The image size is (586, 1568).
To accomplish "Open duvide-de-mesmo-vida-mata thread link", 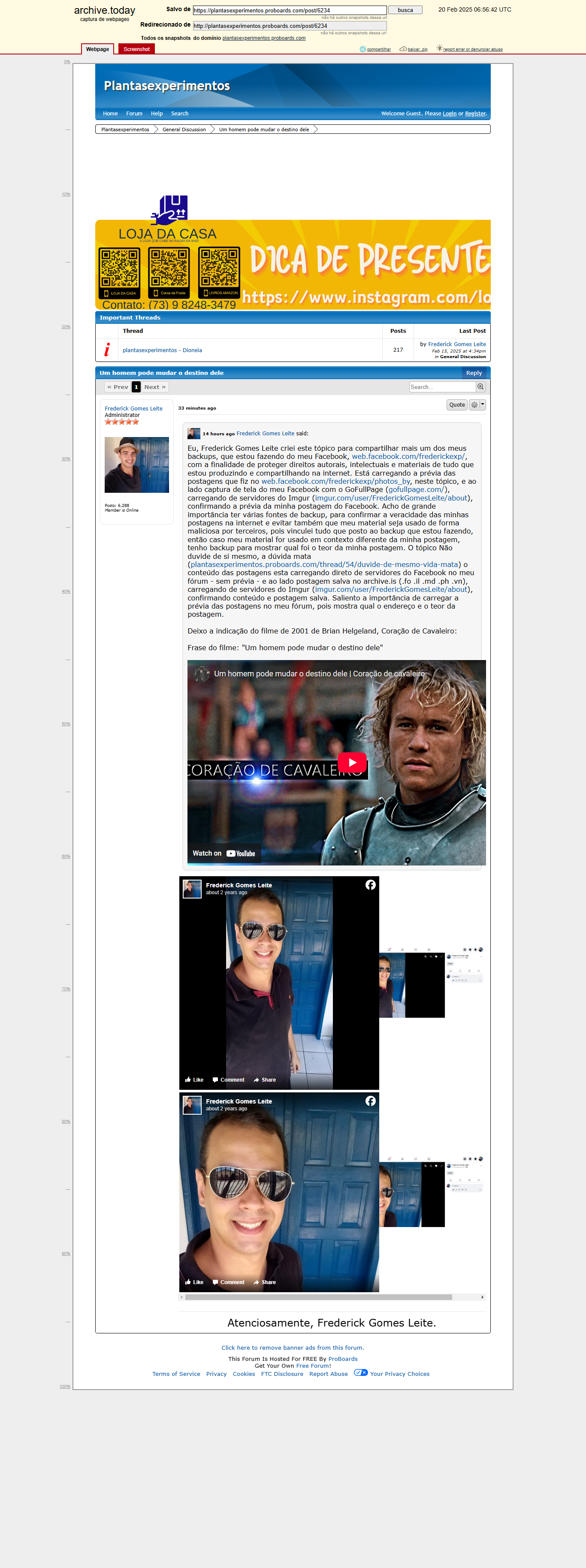I will pyautogui.click(x=324, y=565).
